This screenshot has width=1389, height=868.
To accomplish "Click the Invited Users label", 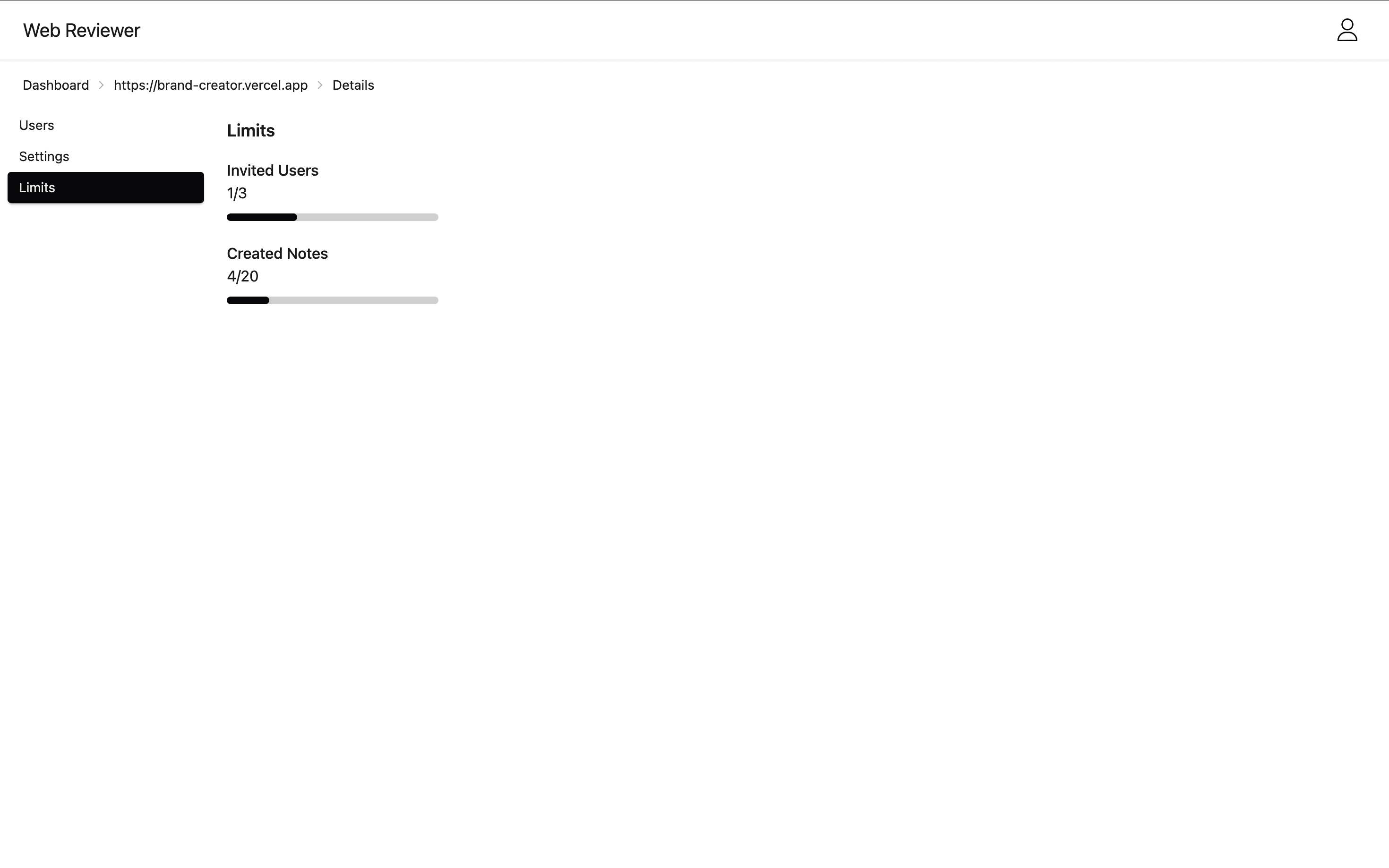I will (272, 170).
